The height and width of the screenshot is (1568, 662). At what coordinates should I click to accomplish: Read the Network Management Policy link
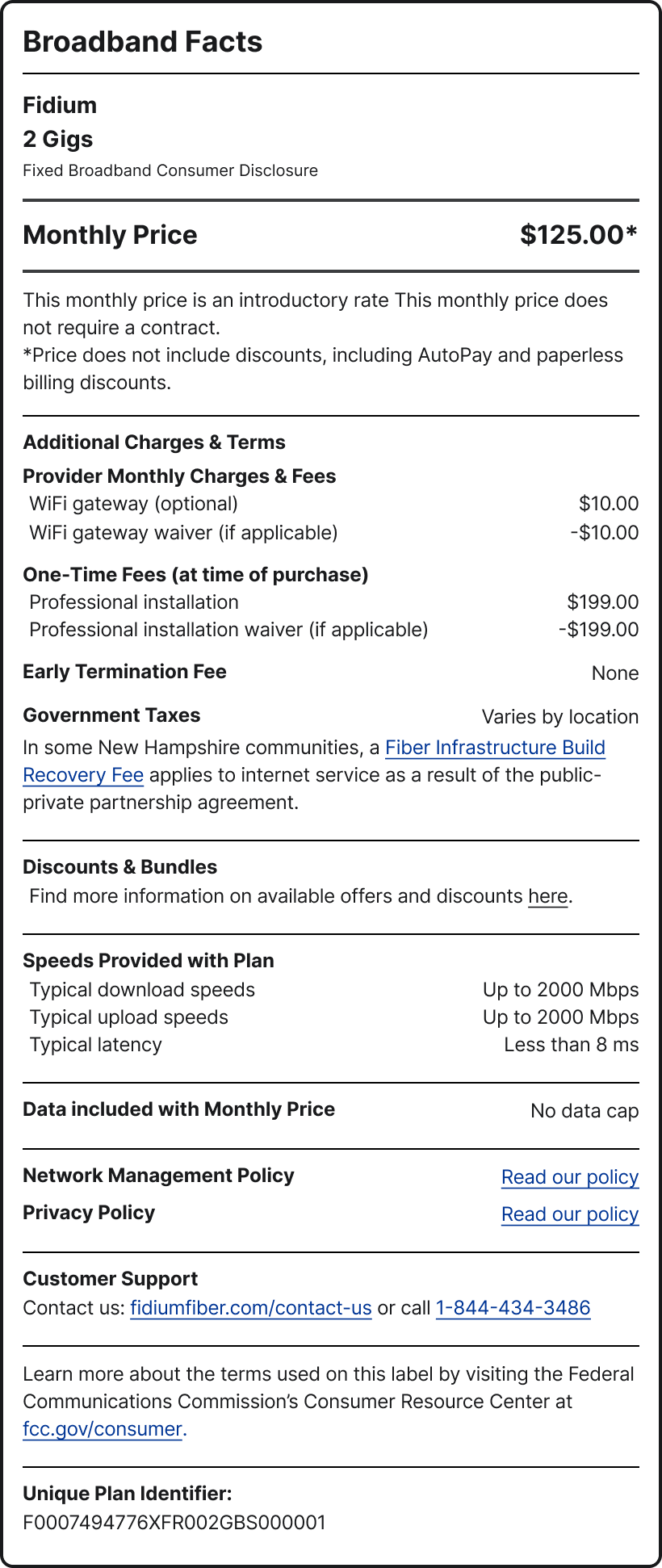pos(569,1177)
